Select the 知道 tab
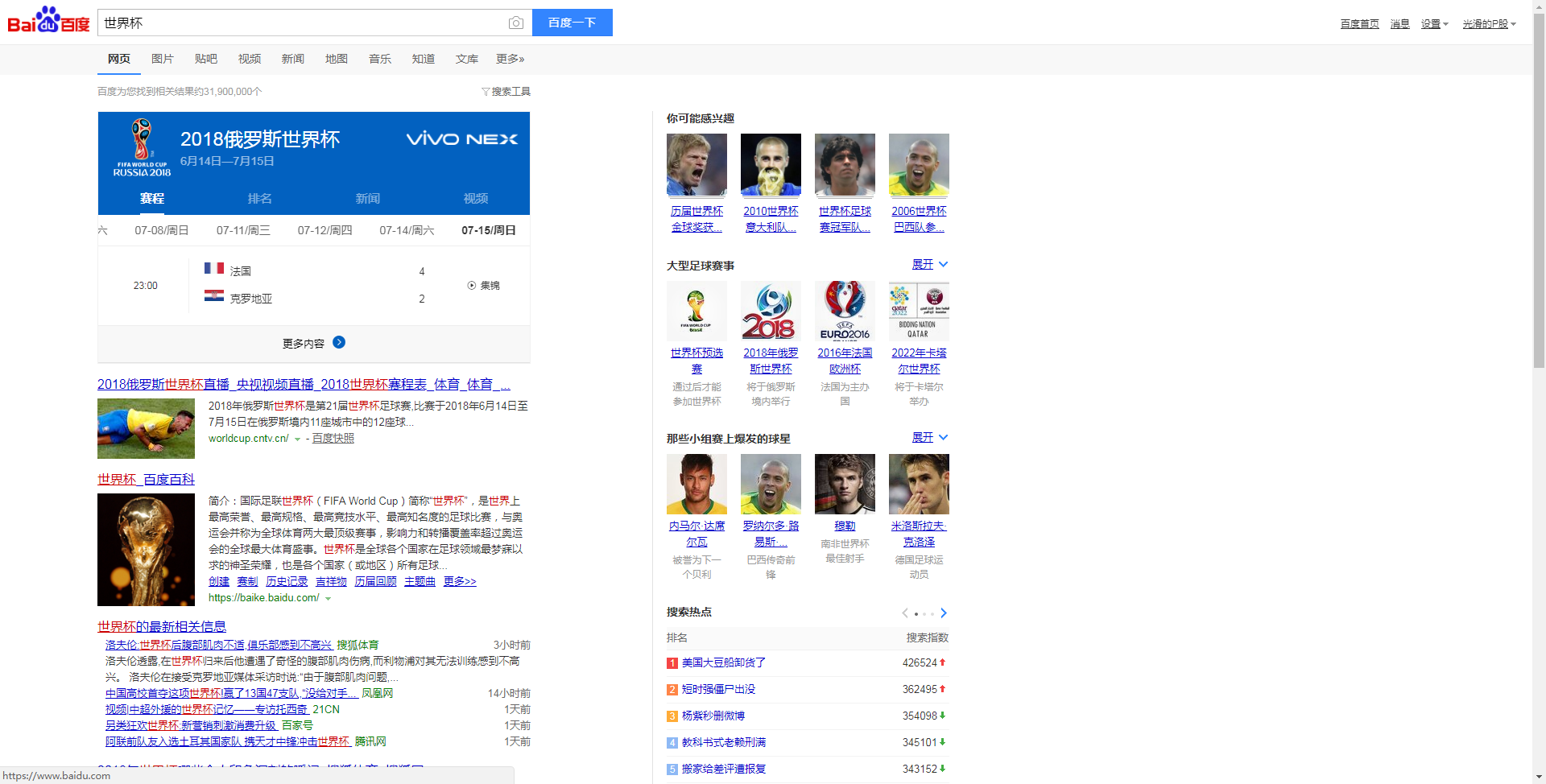The image size is (1546, 784). coord(424,59)
